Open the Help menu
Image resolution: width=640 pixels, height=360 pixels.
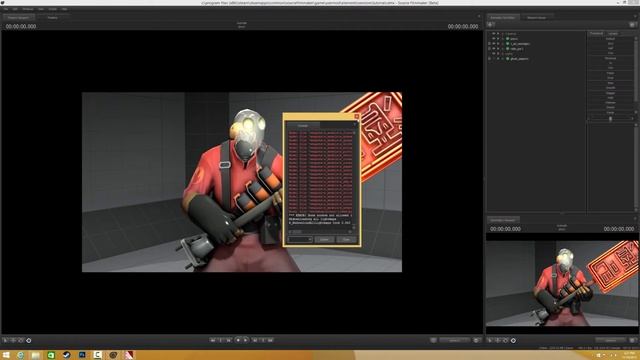tap(64, 9)
